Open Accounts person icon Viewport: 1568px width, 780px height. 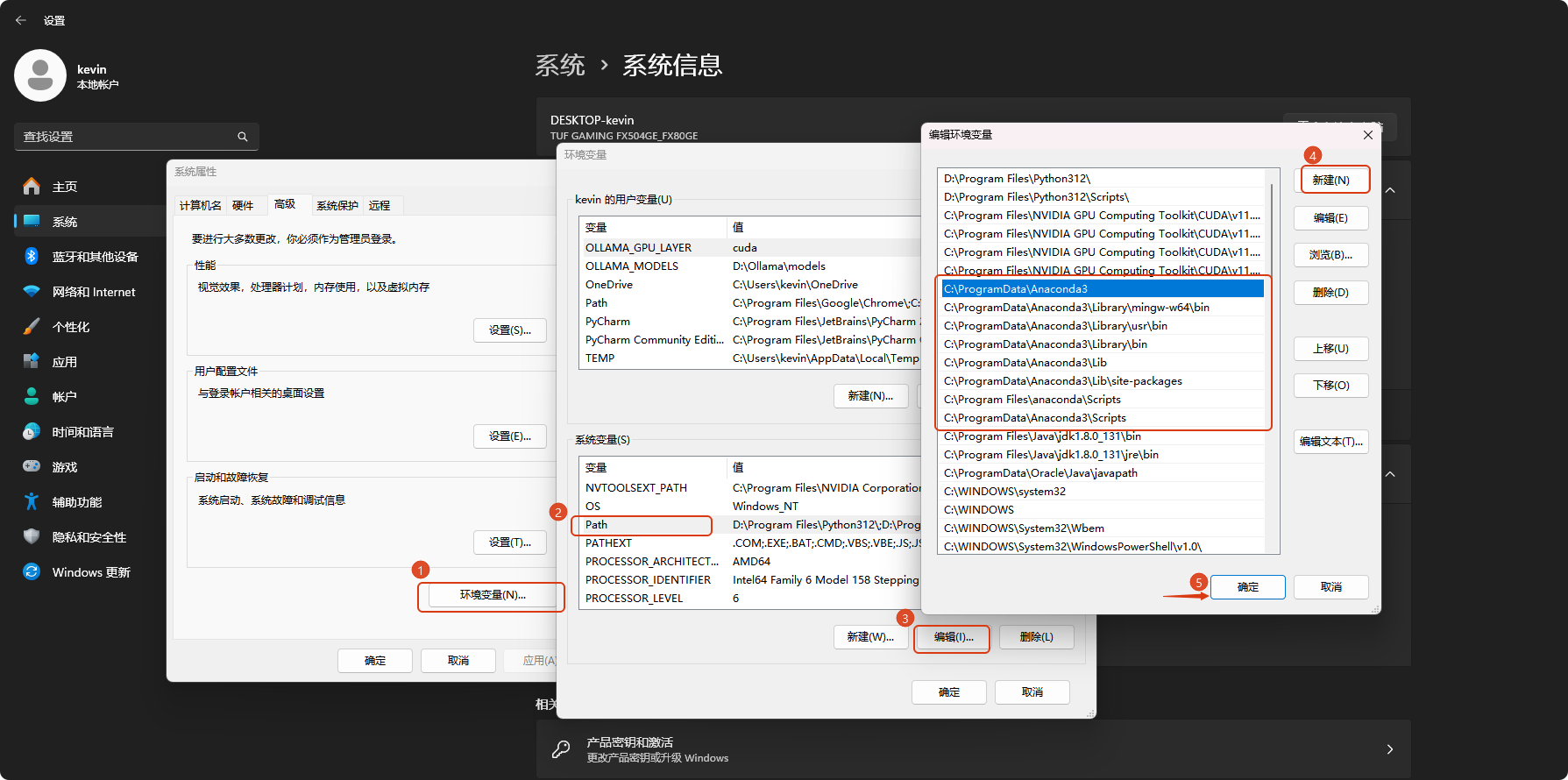(x=32, y=396)
